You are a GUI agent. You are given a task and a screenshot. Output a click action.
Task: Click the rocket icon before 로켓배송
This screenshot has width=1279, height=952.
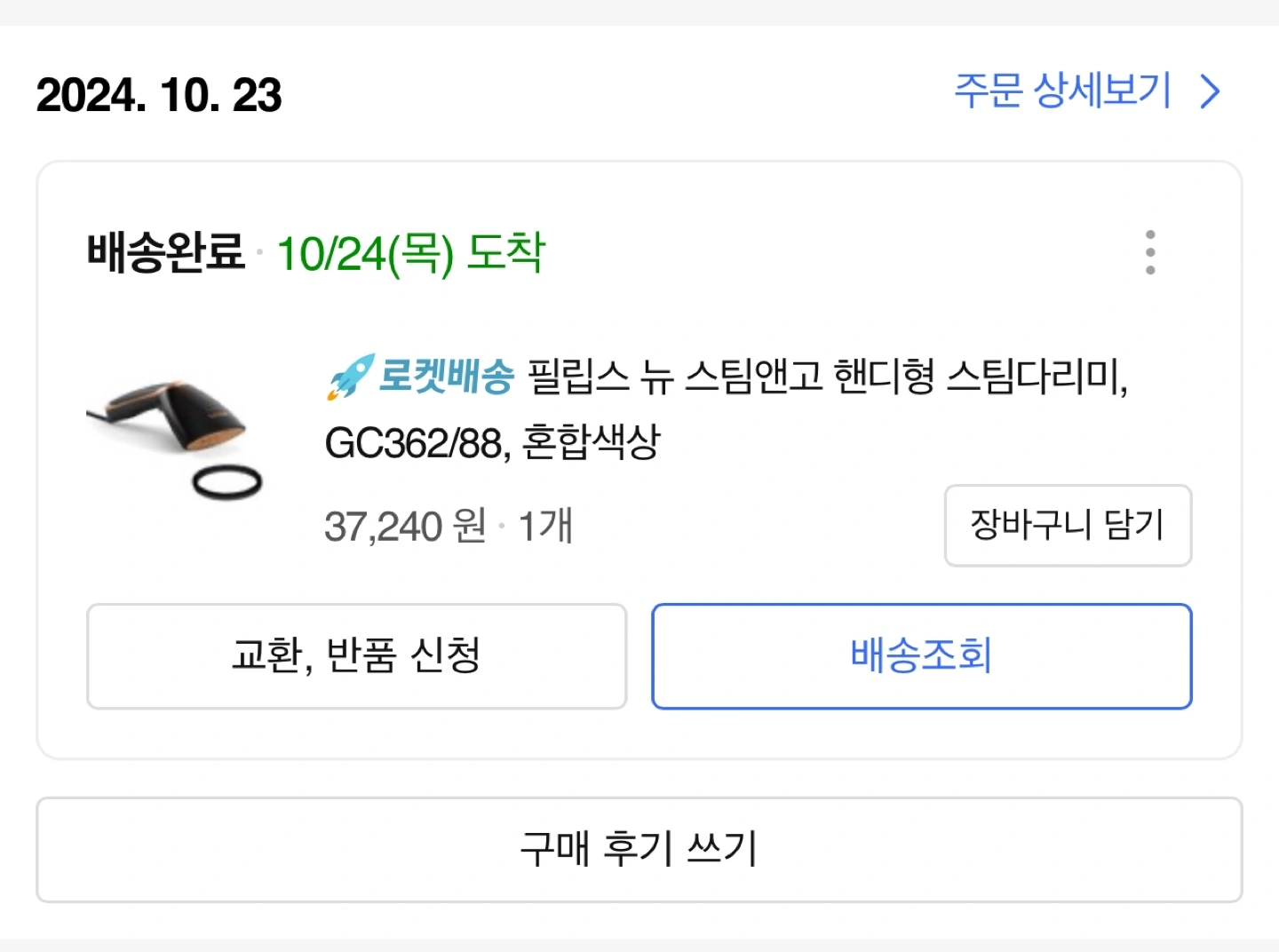(350, 377)
